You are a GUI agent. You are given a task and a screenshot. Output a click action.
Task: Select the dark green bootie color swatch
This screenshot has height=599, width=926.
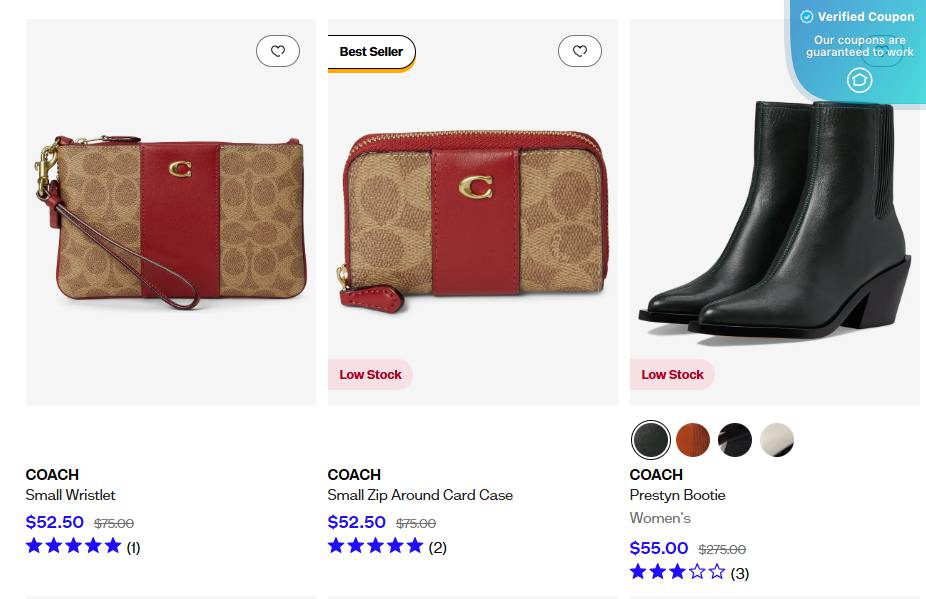click(x=651, y=440)
